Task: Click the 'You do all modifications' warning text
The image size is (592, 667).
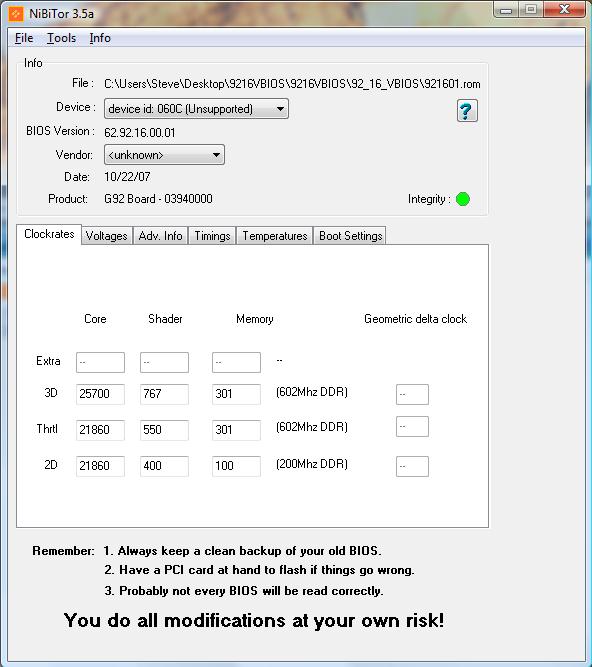Action: tap(254, 620)
